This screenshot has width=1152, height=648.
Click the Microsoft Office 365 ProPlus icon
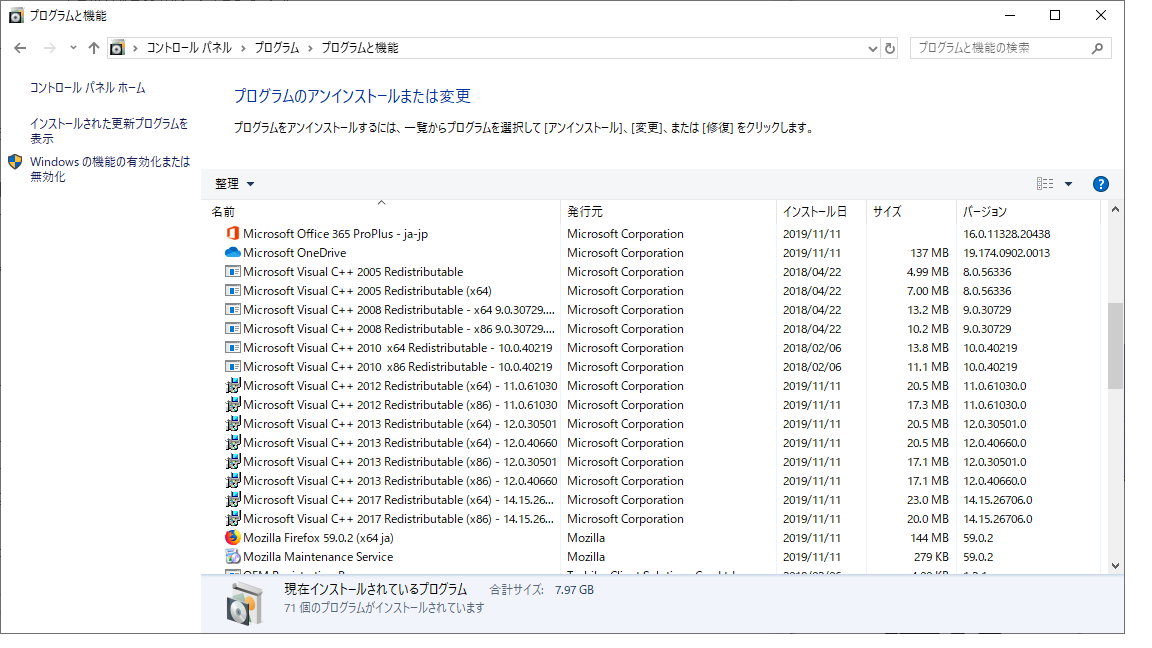pos(233,234)
